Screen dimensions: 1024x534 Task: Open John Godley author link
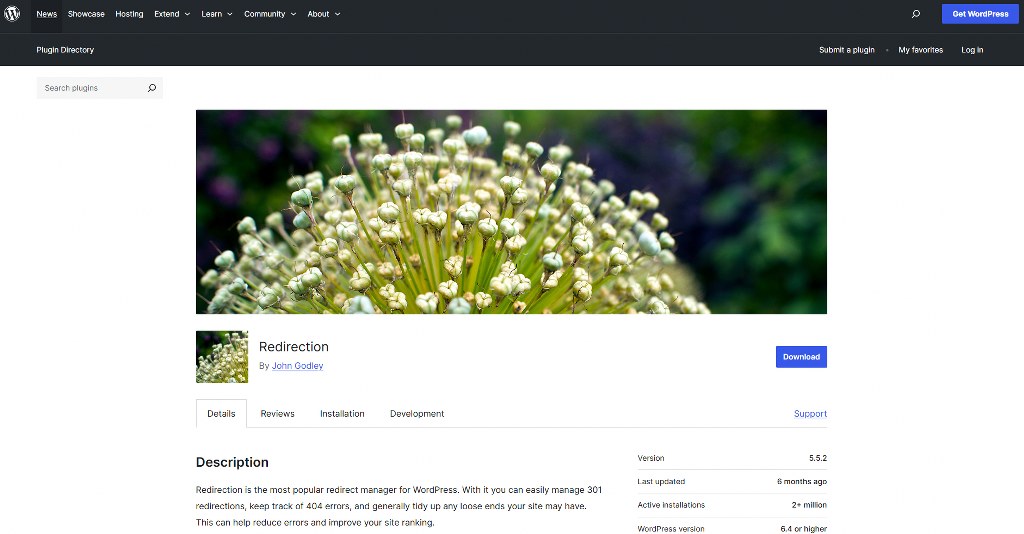(x=297, y=366)
